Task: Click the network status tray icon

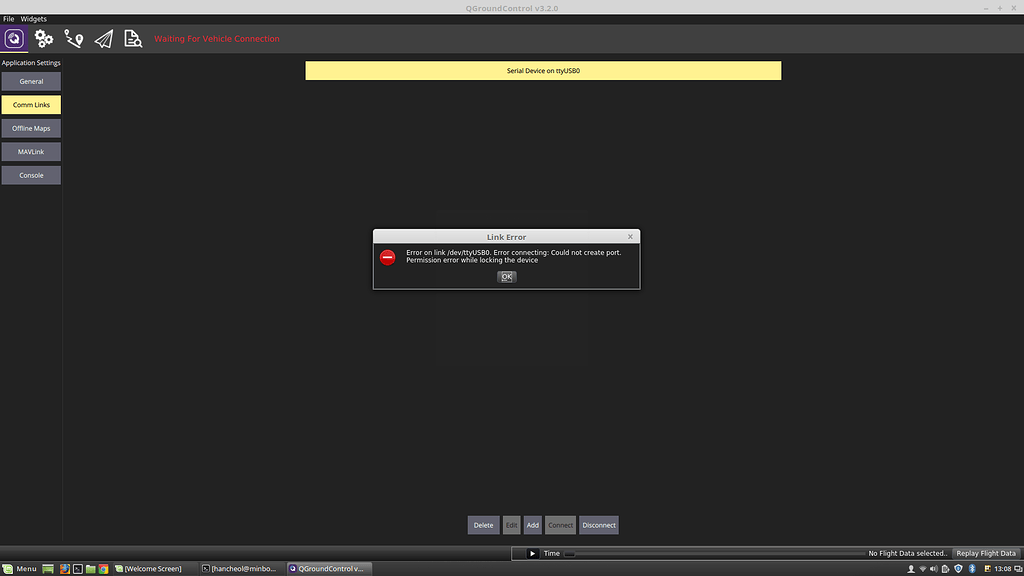Action: (923, 568)
